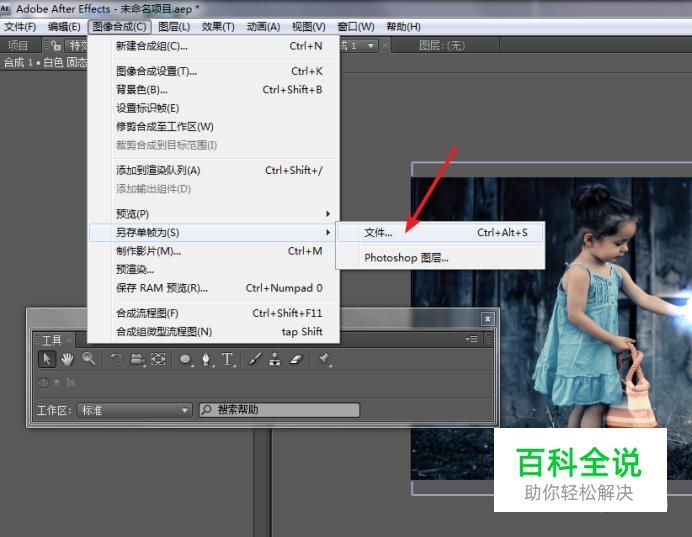
Task: Open the tools panel options menu
Action: tap(472, 339)
